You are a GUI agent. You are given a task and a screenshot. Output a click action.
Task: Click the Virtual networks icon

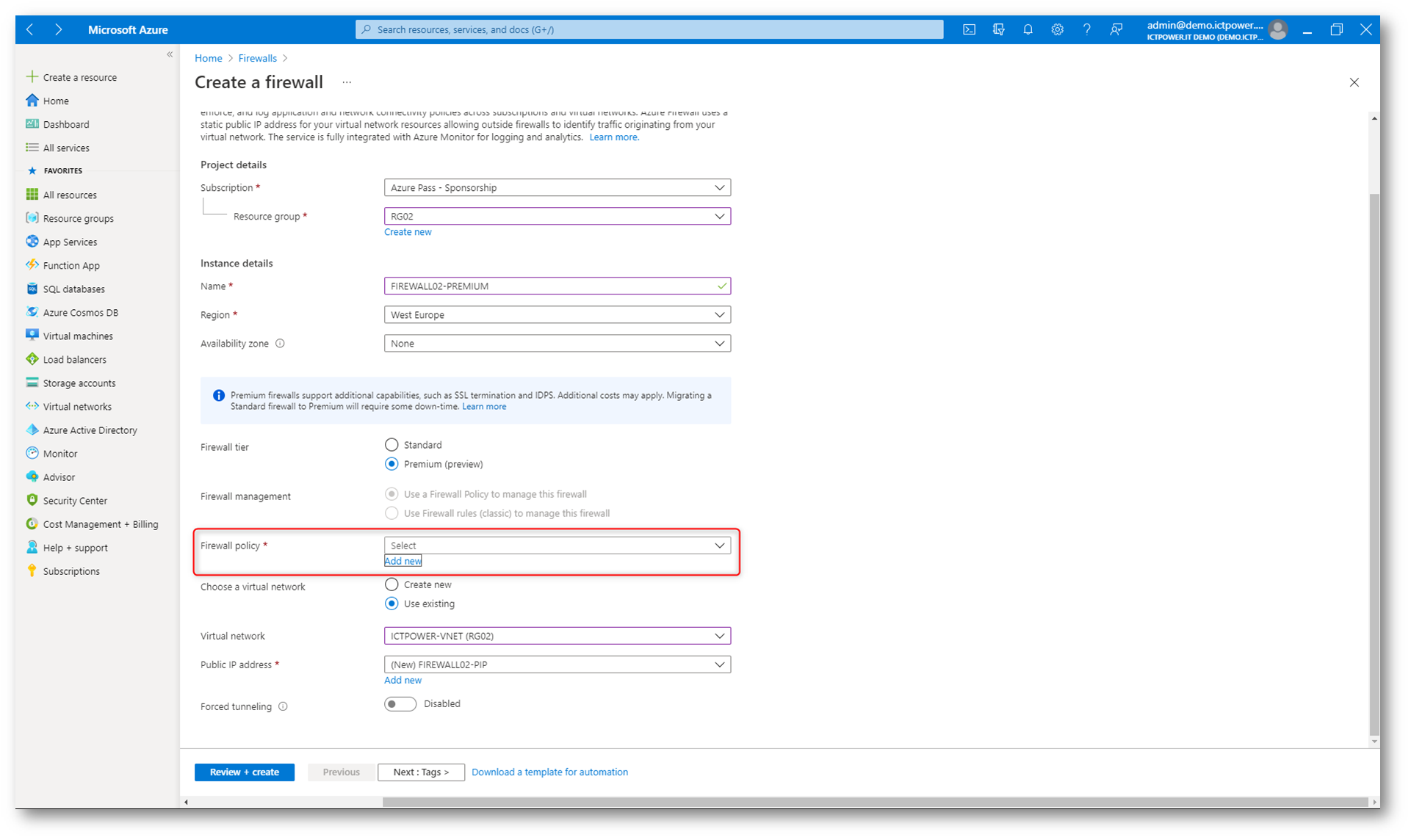pos(32,406)
